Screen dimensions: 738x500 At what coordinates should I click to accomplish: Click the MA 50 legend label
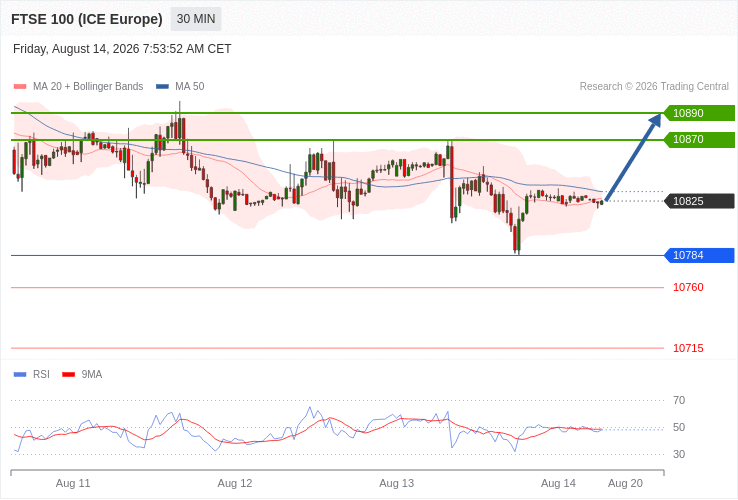point(190,87)
